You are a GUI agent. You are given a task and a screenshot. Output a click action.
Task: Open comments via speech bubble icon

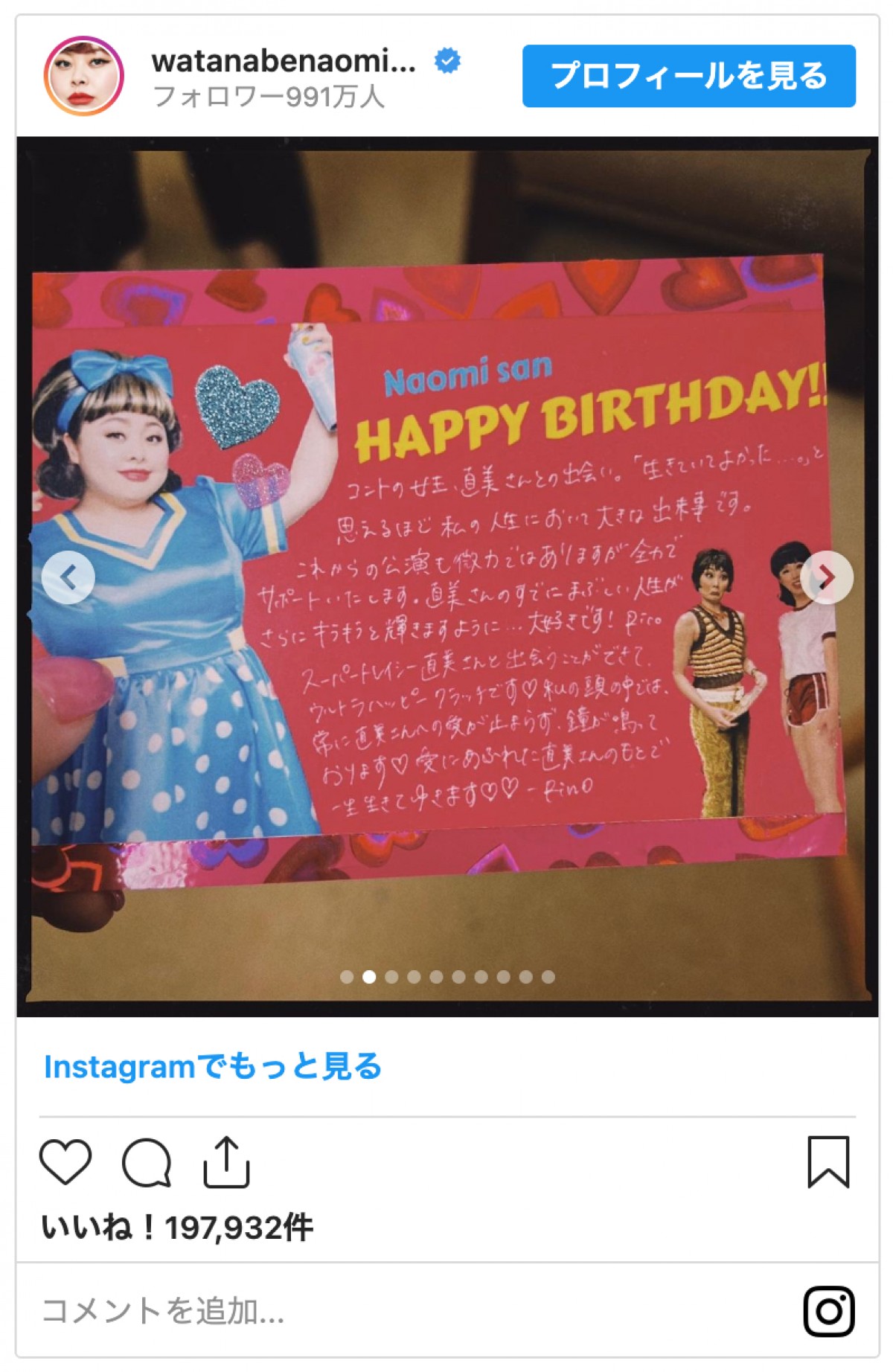click(147, 1162)
